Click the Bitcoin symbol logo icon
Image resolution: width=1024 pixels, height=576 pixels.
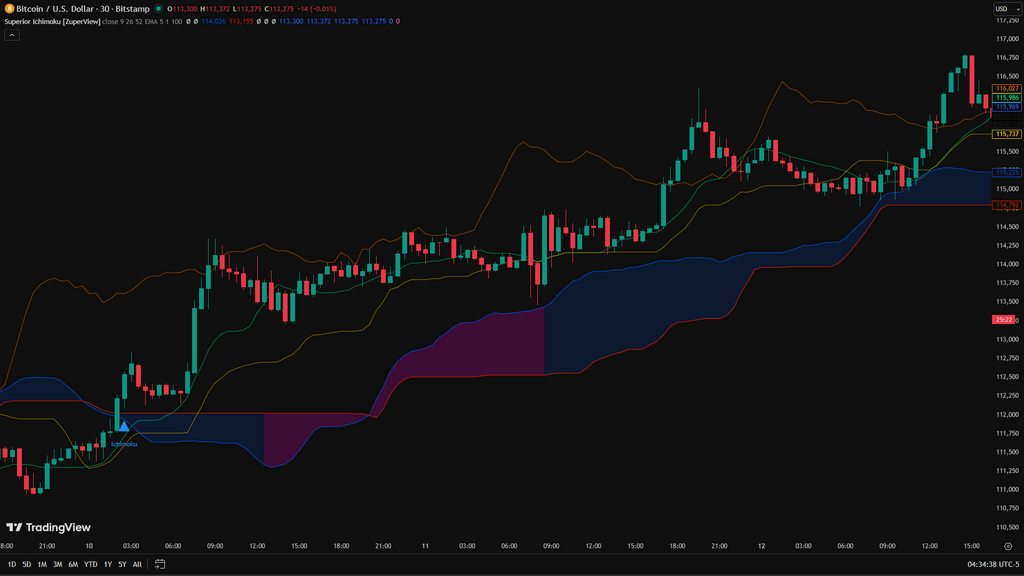pyautogui.click(x=9, y=8)
